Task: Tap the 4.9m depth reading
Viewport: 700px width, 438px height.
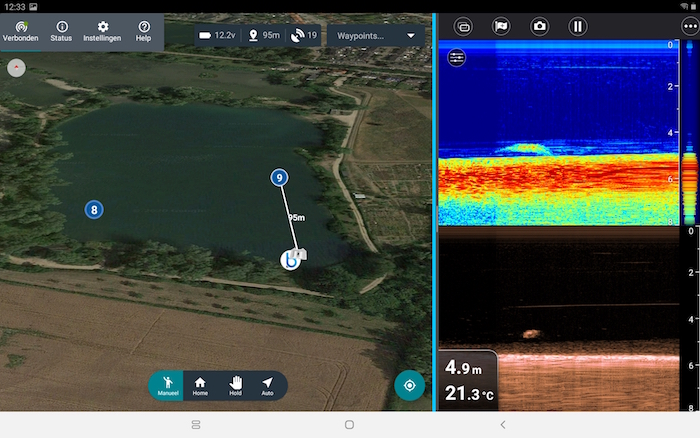Action: pyautogui.click(x=463, y=368)
